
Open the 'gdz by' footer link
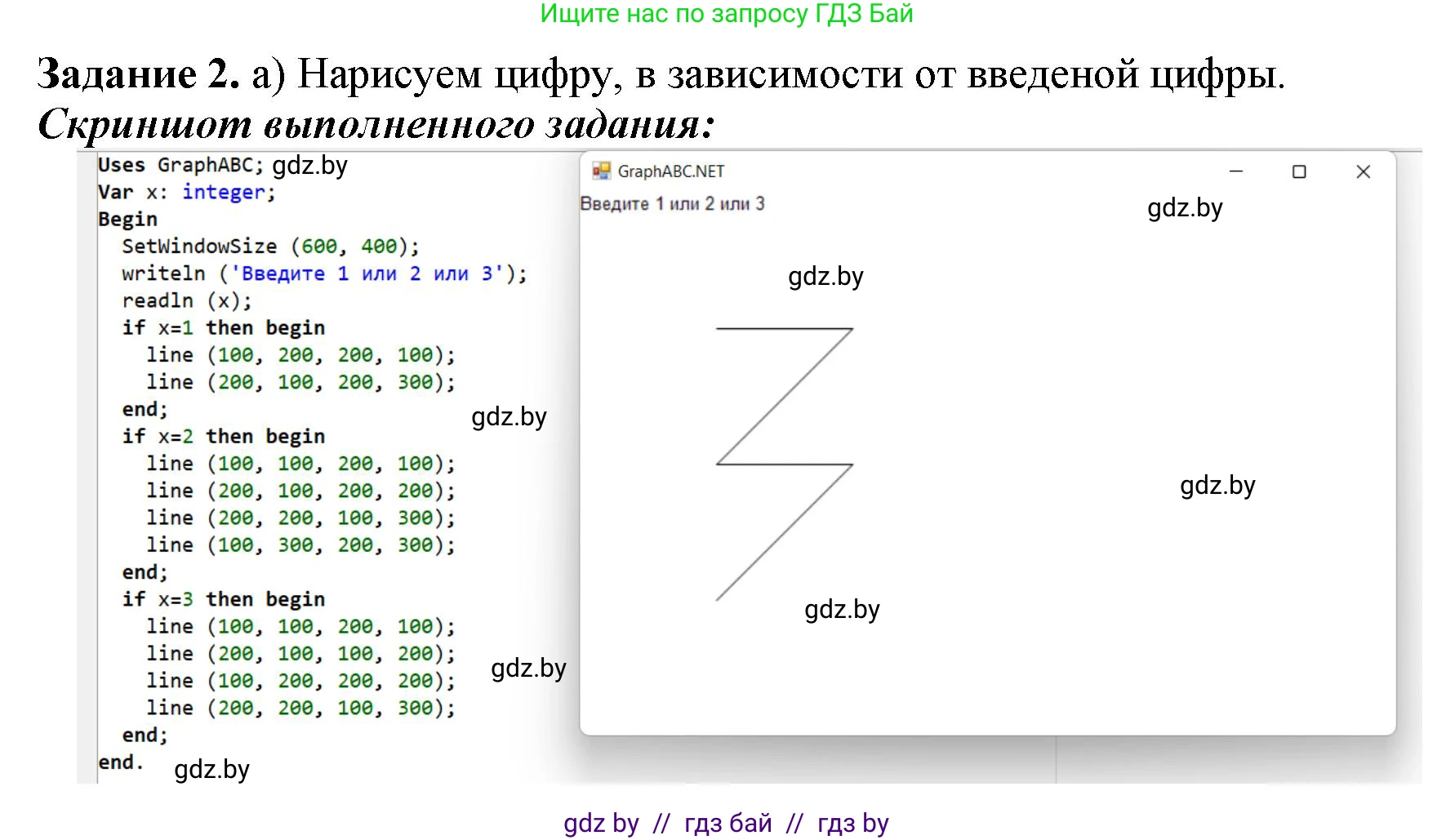tap(601, 823)
